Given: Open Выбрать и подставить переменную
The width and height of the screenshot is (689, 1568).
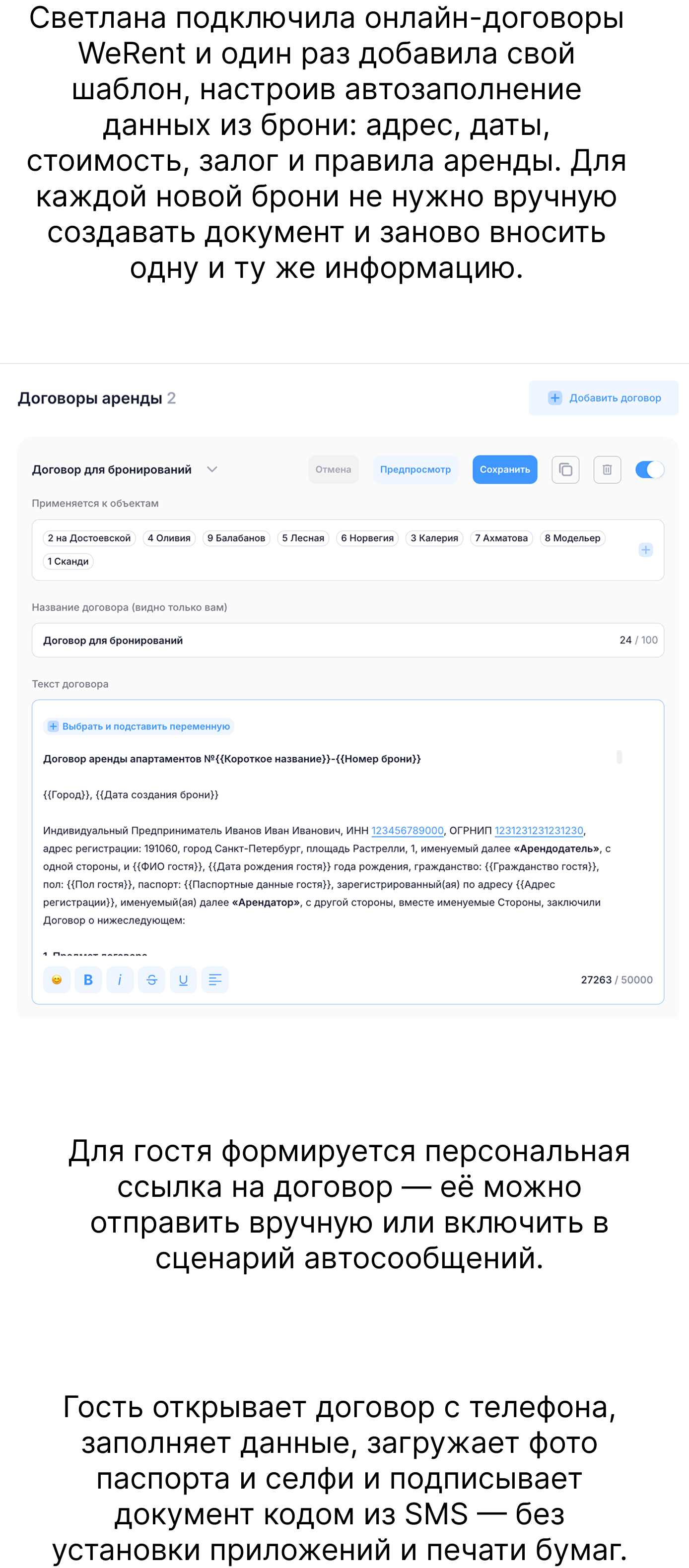Looking at the screenshot, I should (x=139, y=726).
